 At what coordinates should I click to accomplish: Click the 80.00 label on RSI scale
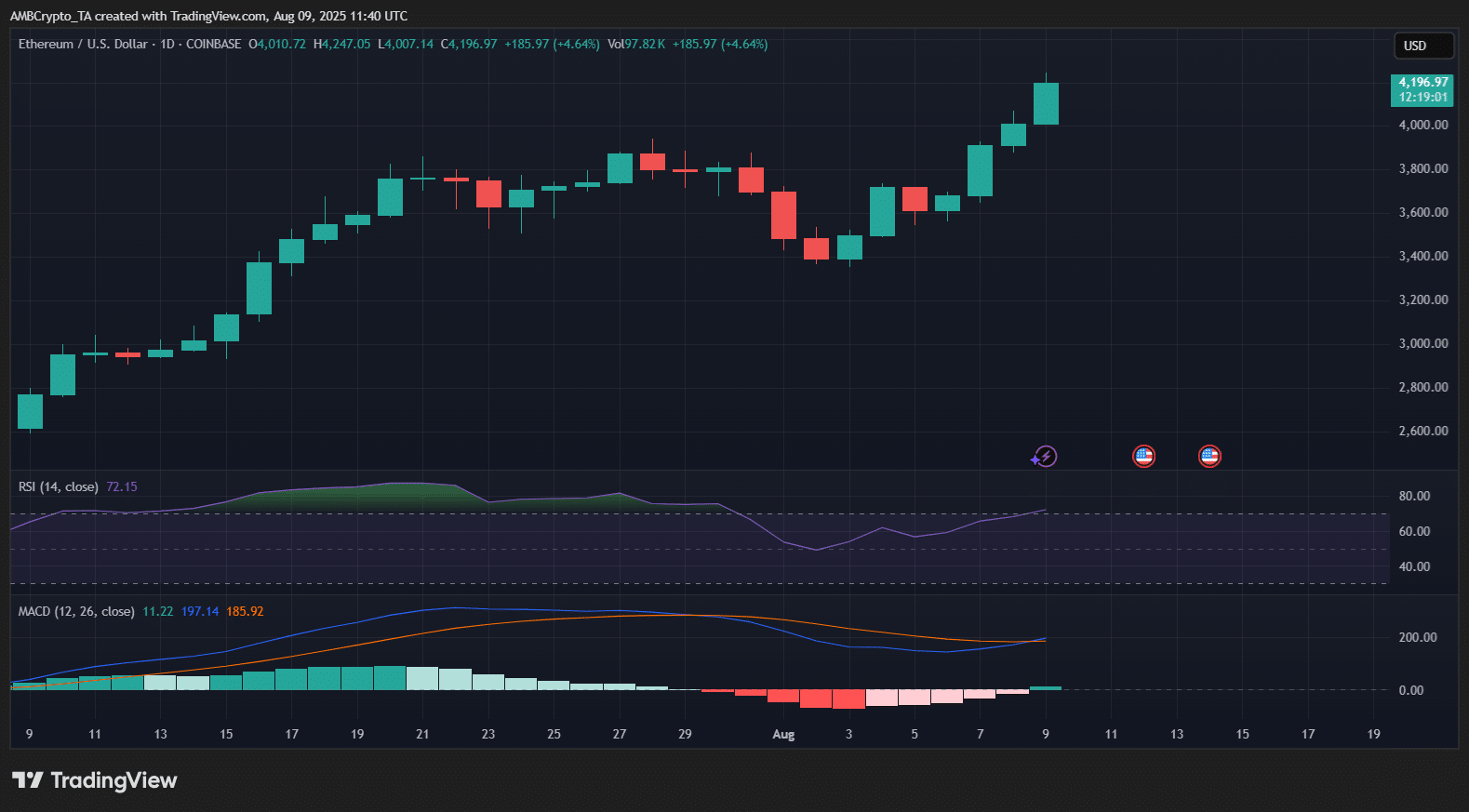(1414, 497)
